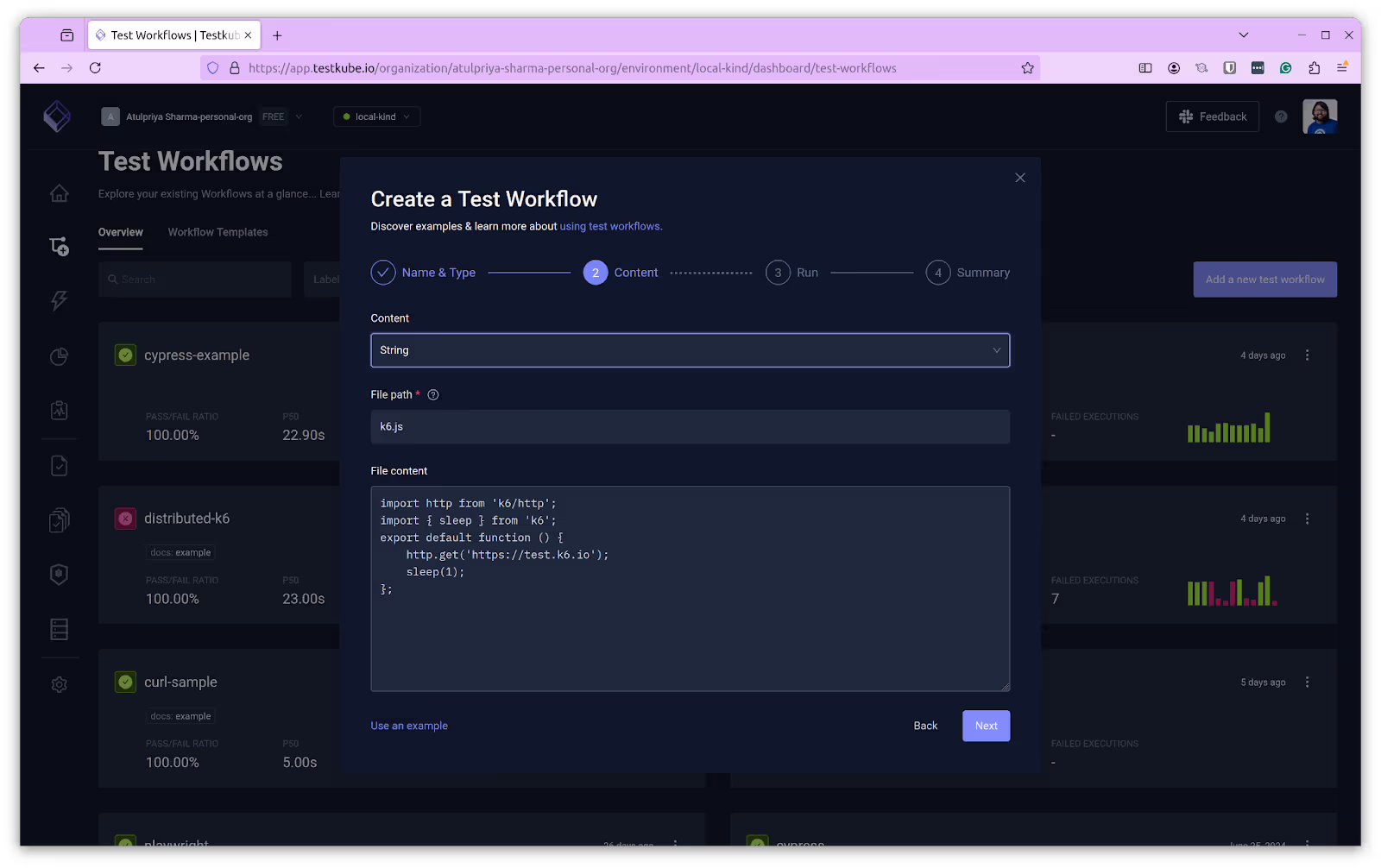The width and height of the screenshot is (1381, 868).
Task: Click the Search workflows field
Action: point(195,280)
